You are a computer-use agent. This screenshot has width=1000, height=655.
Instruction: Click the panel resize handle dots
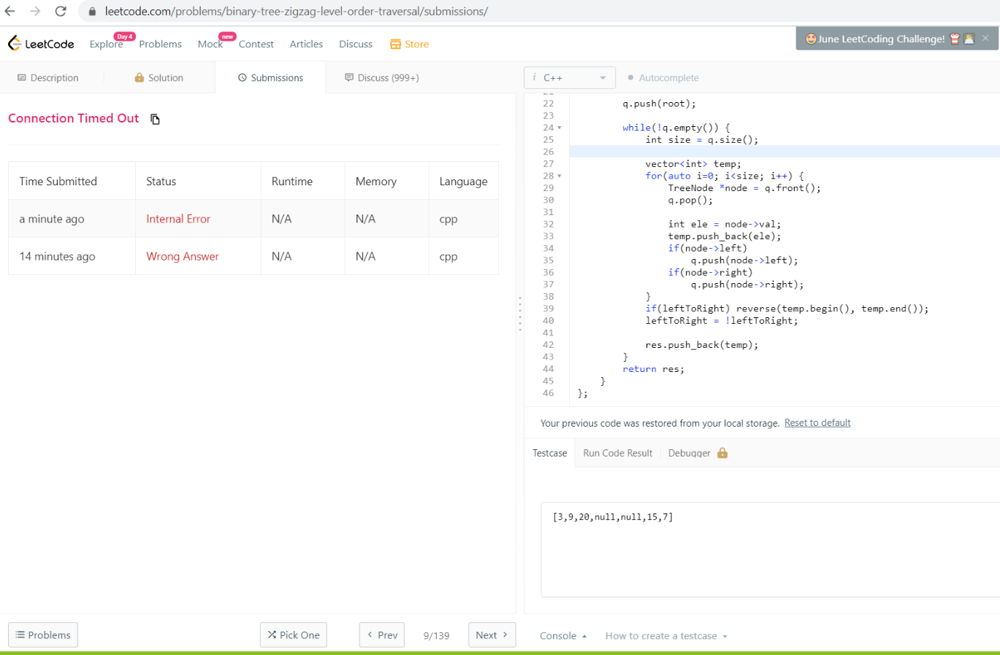(520, 313)
